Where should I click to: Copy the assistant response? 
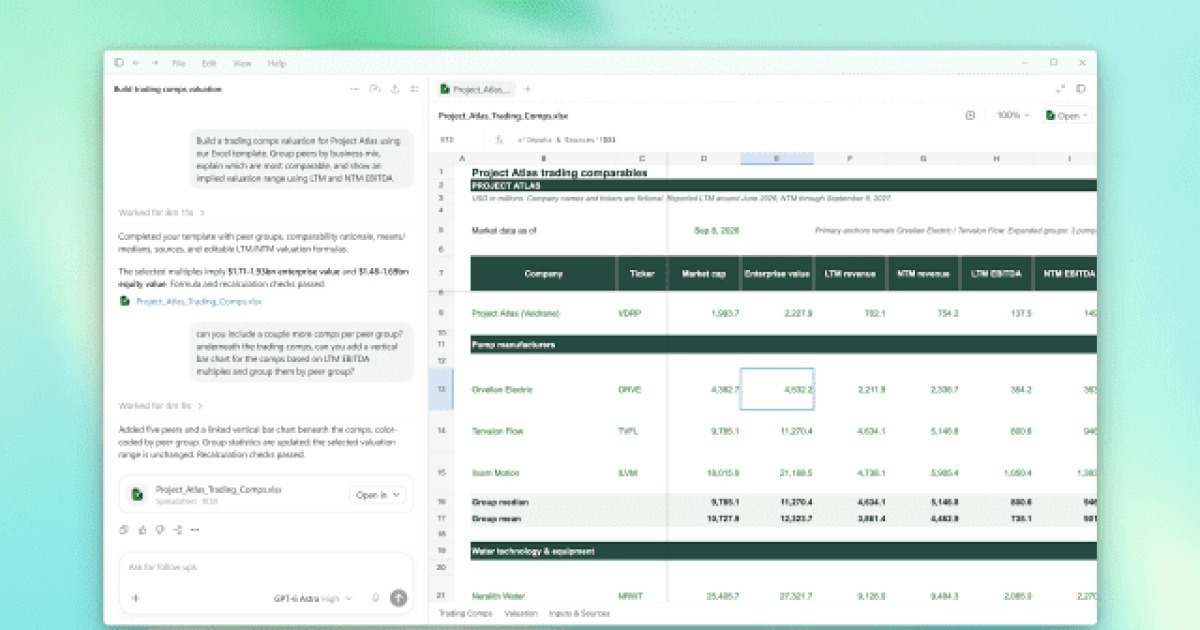click(x=123, y=529)
